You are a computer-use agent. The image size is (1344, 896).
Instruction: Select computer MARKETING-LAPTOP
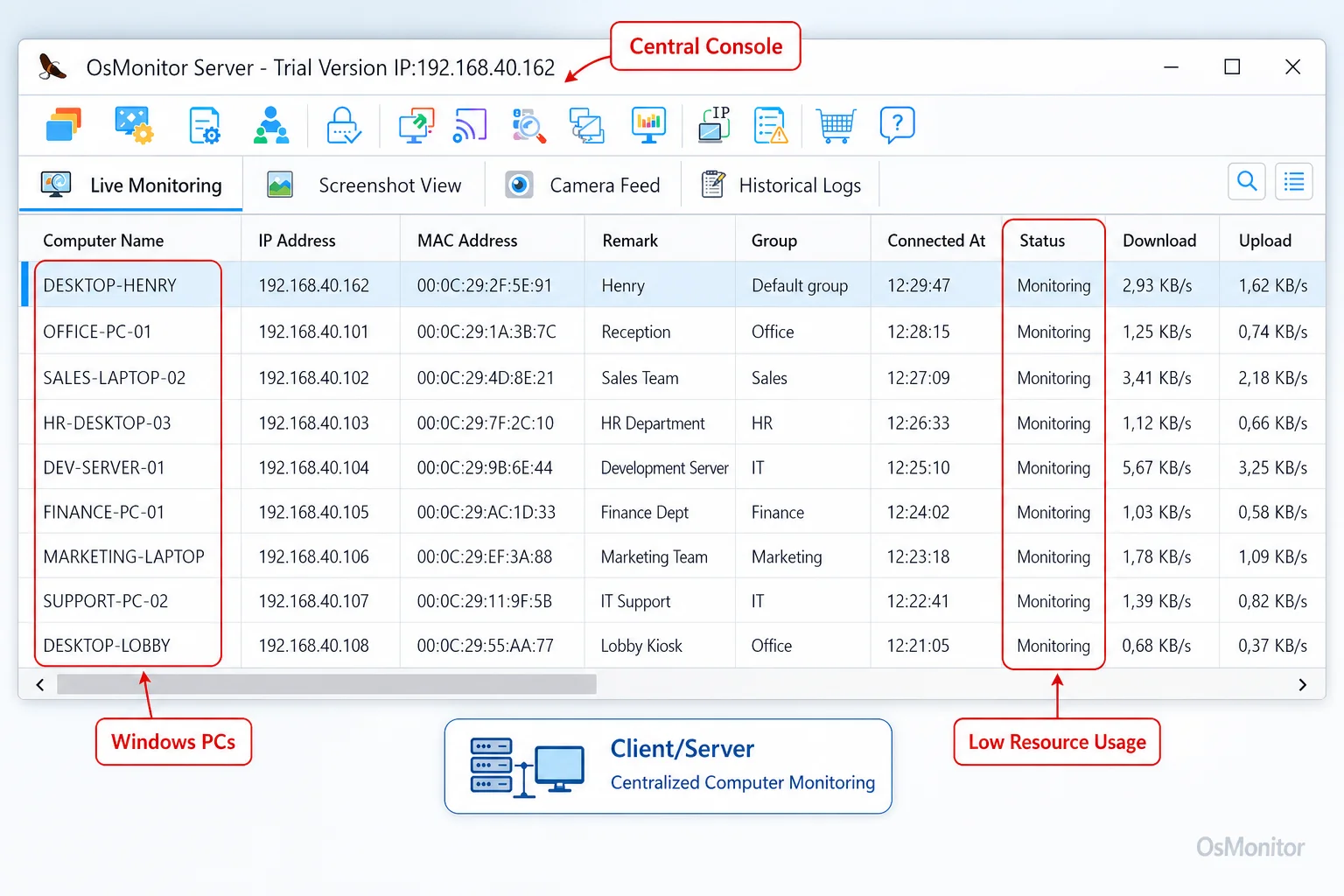pyautogui.click(x=123, y=556)
